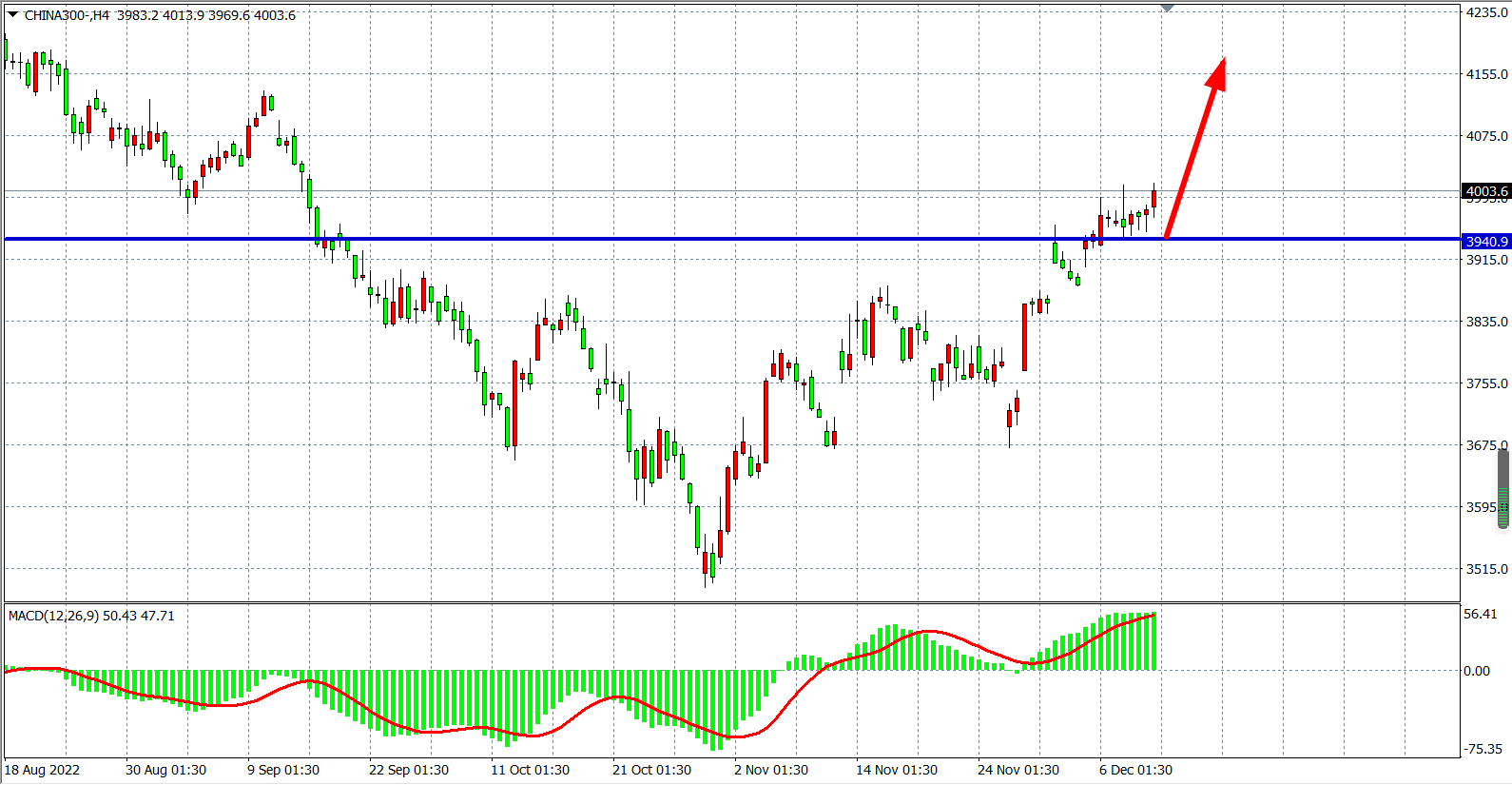1512x785 pixels.
Task: Click the red arrowhead tip
Action: click(1223, 61)
